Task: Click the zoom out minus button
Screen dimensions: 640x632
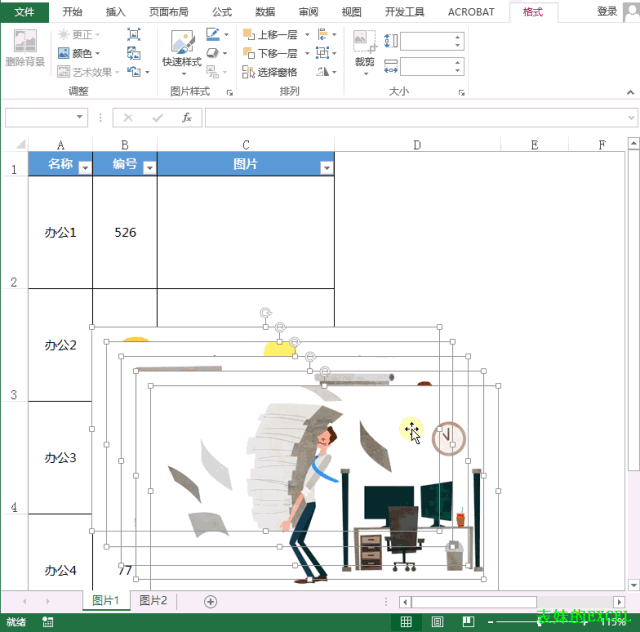Action: pos(490,622)
